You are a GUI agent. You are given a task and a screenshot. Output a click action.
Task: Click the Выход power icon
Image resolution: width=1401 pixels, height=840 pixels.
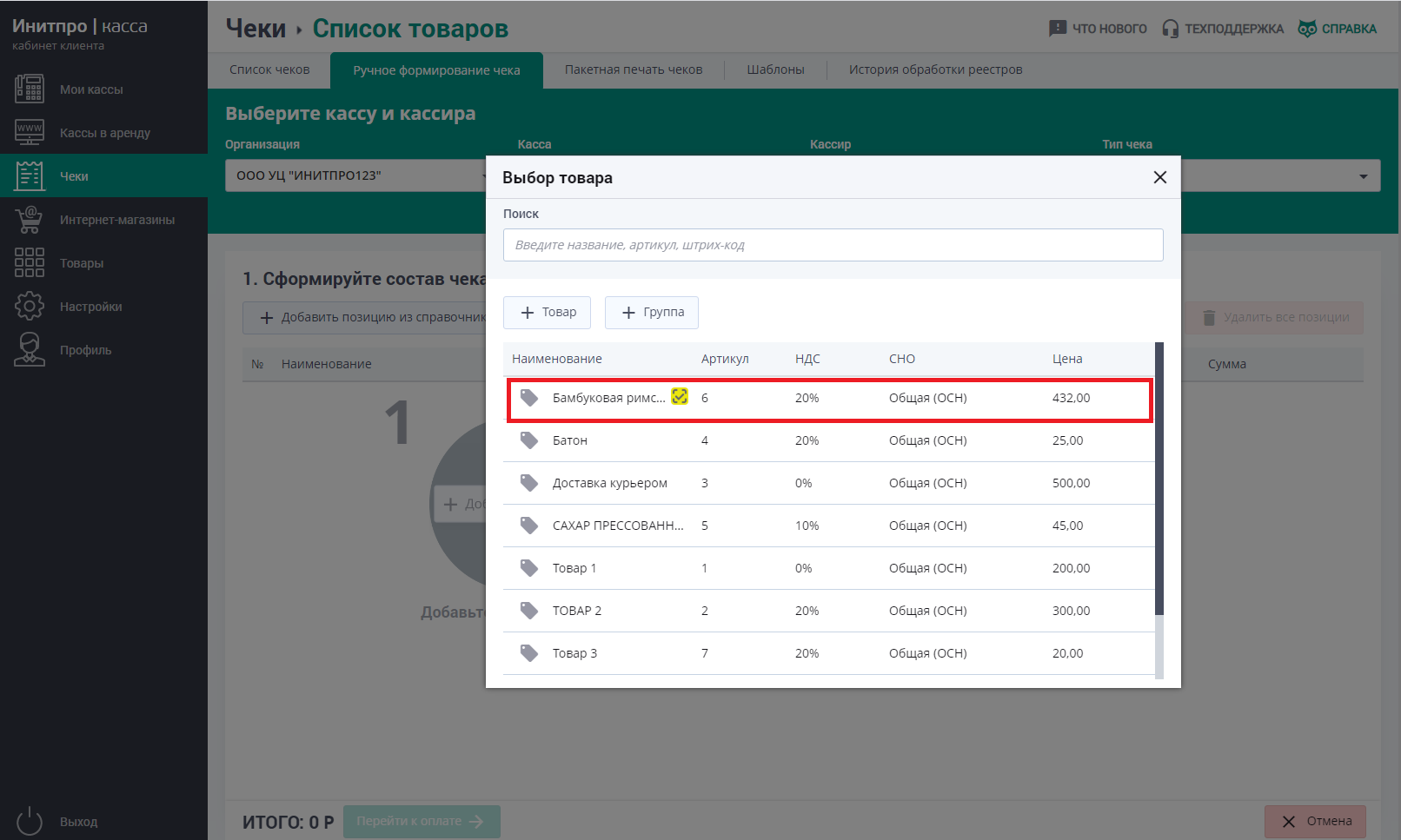[30, 821]
